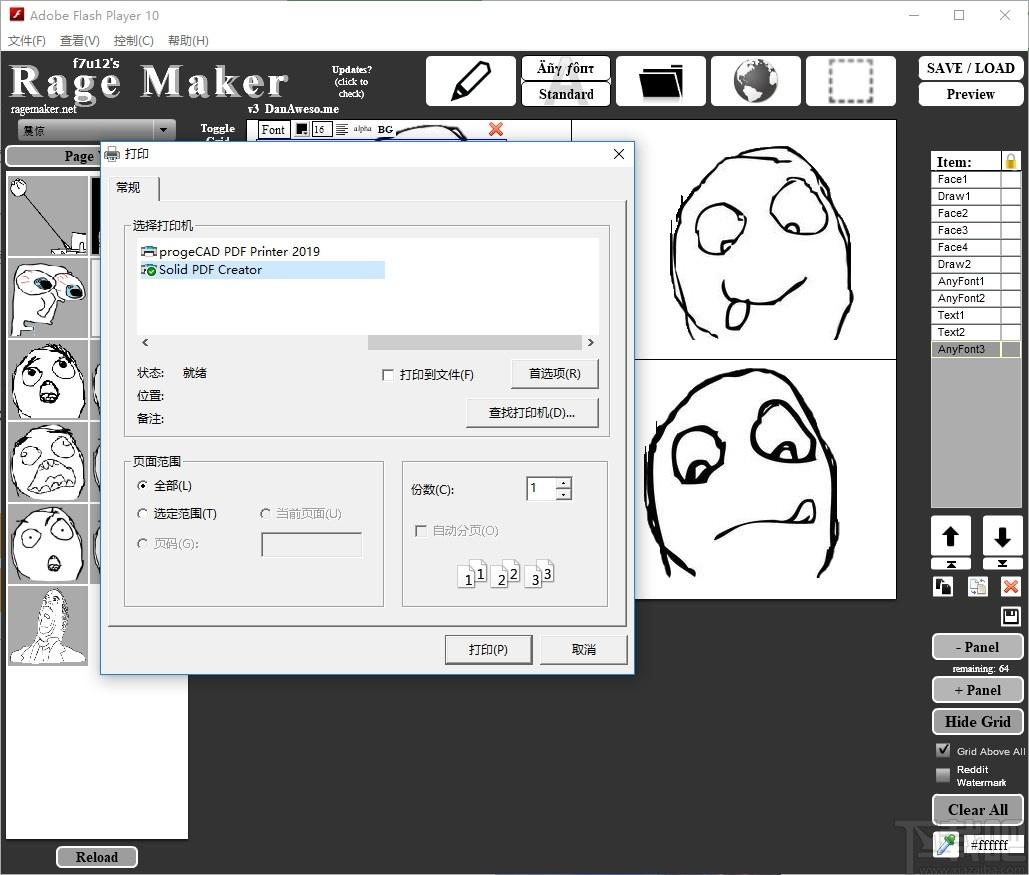Enable the Reddit Watermark checkbox
The image size is (1029, 875).
tap(943, 775)
